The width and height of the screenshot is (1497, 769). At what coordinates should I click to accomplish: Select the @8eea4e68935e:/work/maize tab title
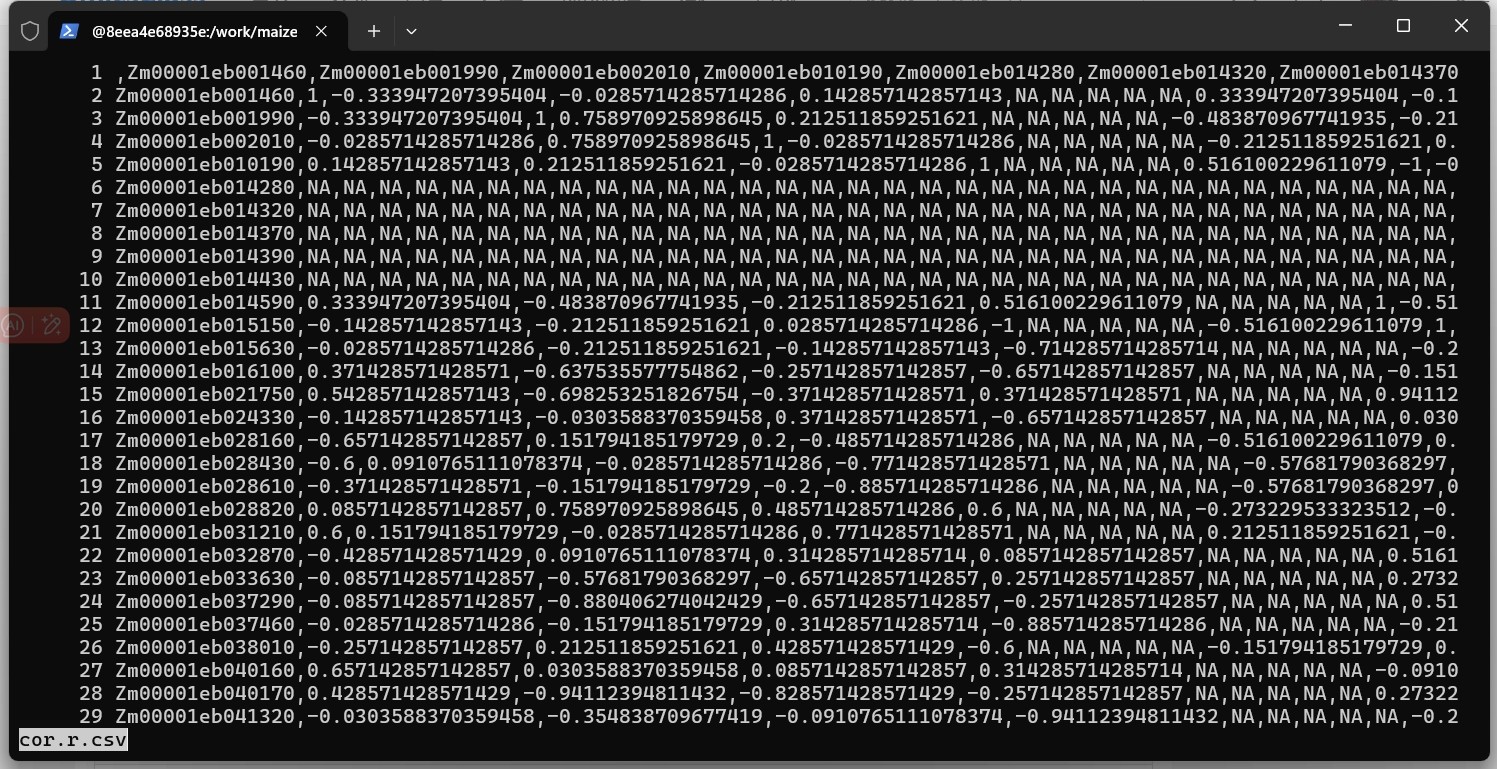click(x=194, y=31)
